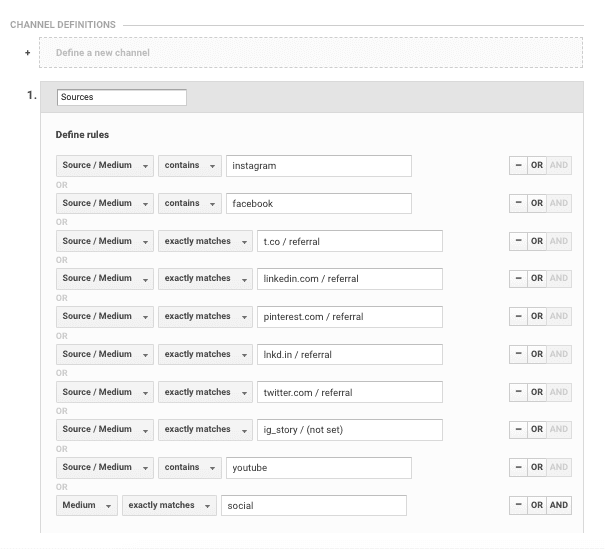Click OR button on youtube rule

(537, 467)
